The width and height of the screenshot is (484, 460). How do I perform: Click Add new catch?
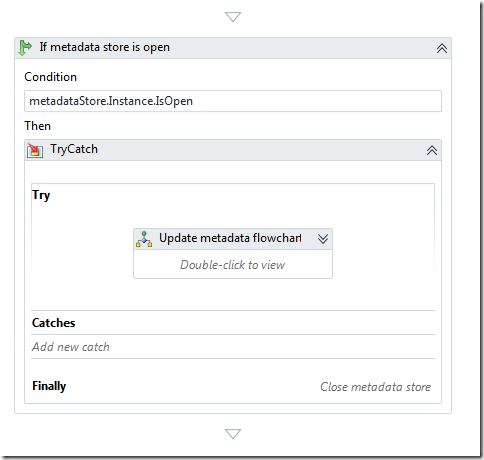[71, 347]
